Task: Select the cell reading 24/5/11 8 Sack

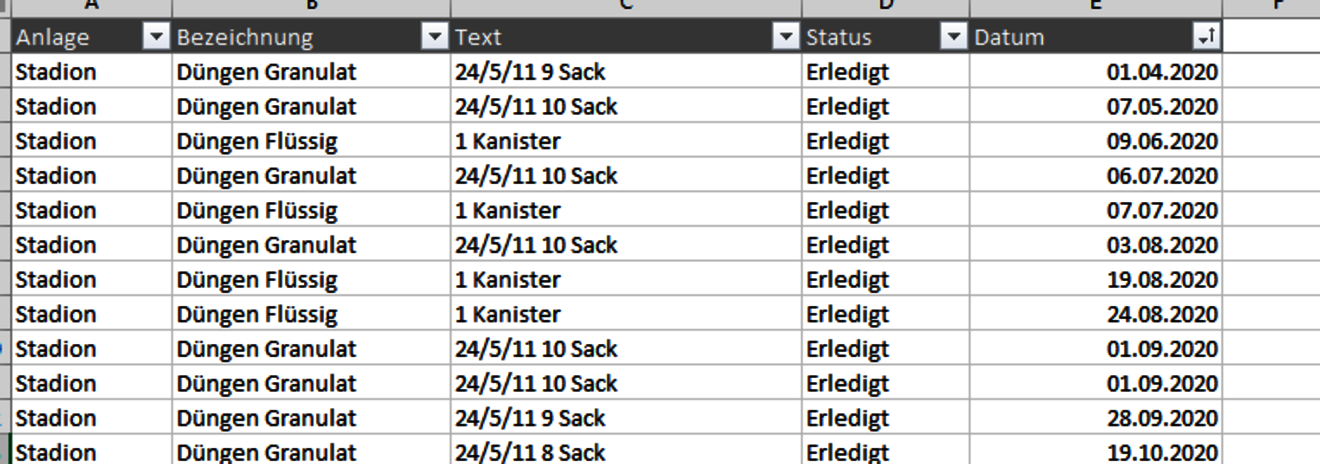Action: click(625, 452)
